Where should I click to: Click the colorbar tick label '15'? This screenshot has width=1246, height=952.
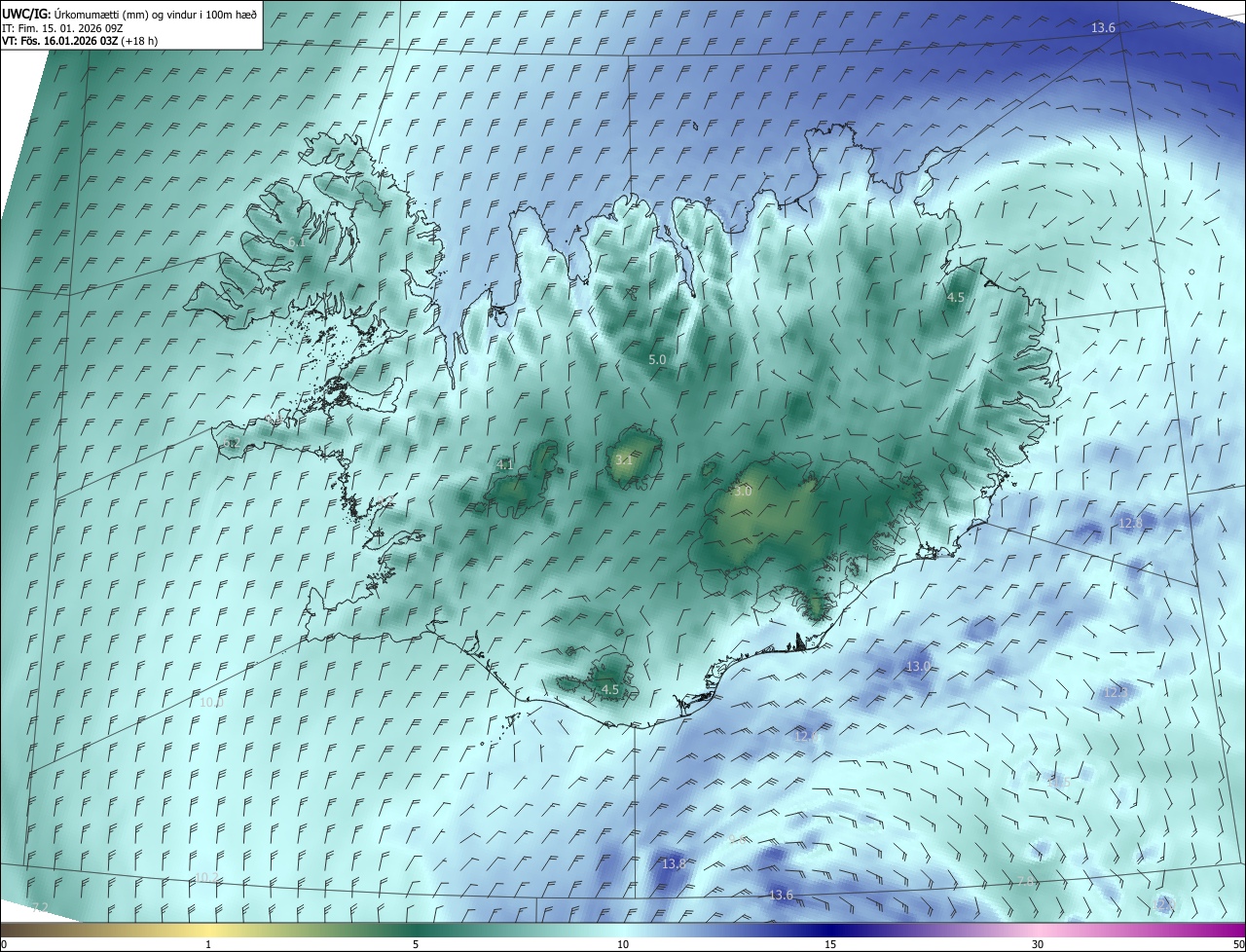point(830,945)
